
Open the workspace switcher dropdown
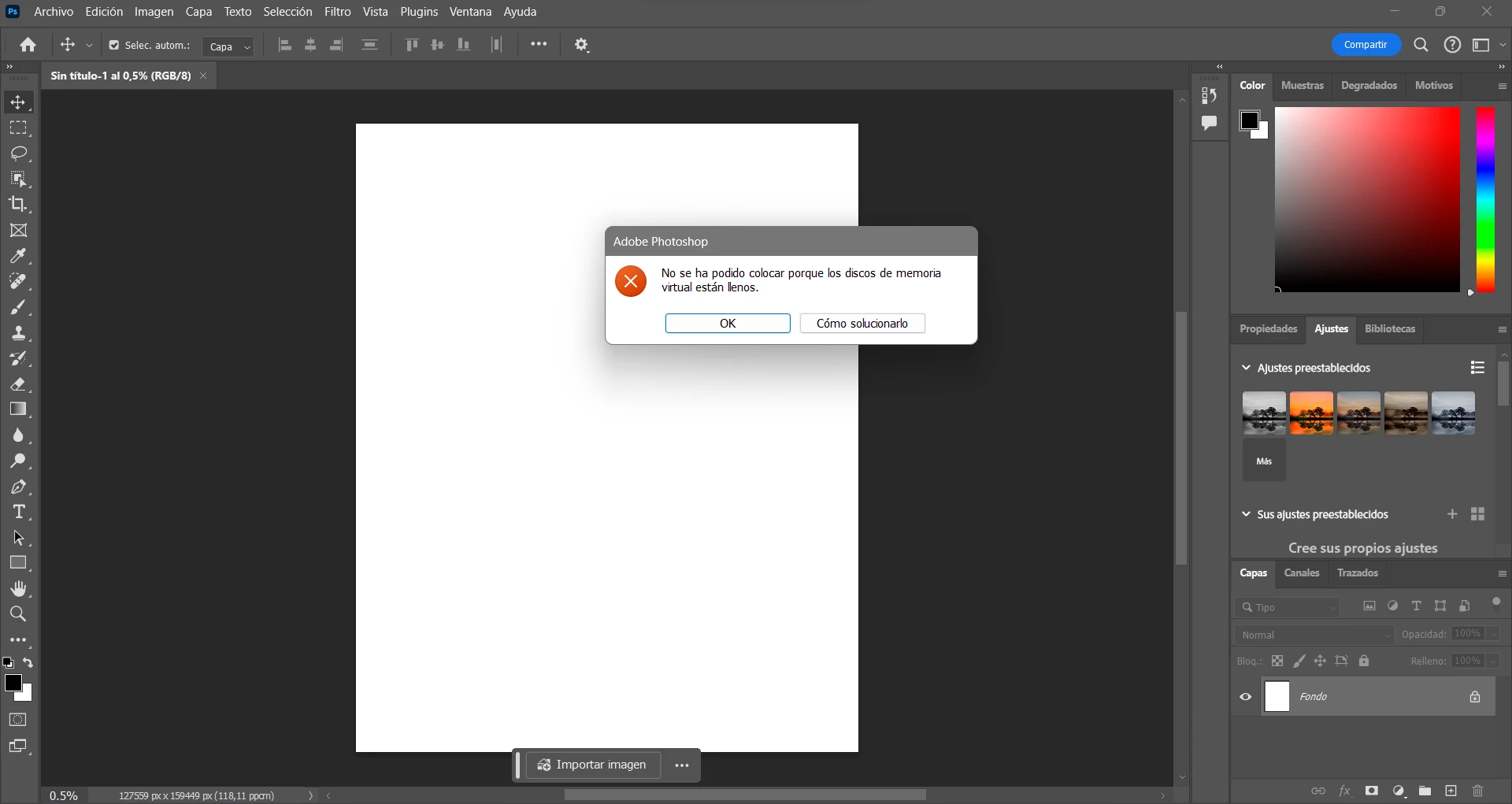[1487, 45]
